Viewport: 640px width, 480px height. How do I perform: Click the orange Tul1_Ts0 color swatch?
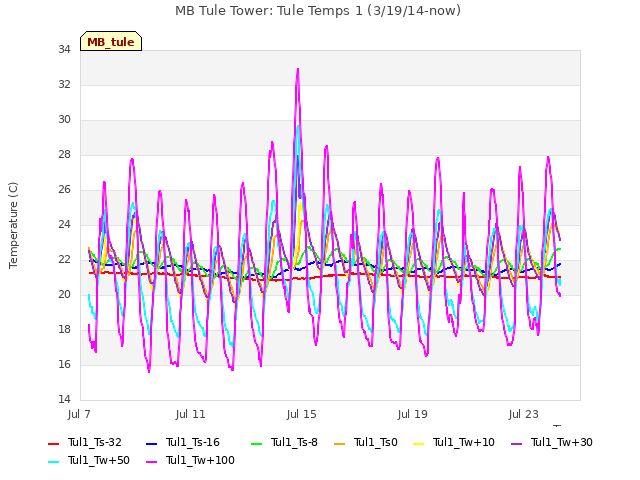(x=339, y=444)
